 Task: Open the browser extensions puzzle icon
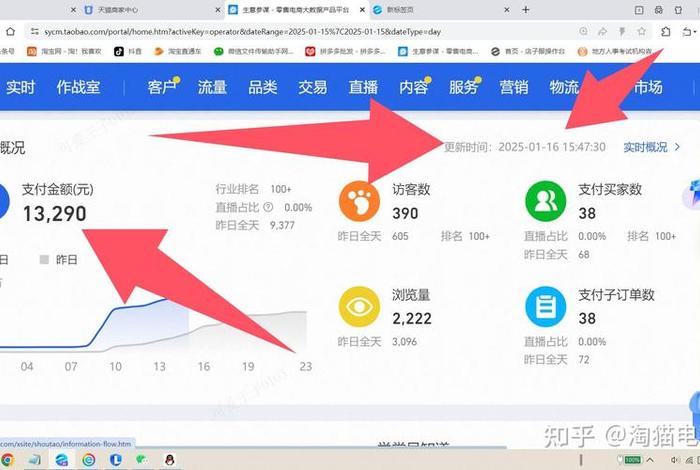[x=666, y=31]
